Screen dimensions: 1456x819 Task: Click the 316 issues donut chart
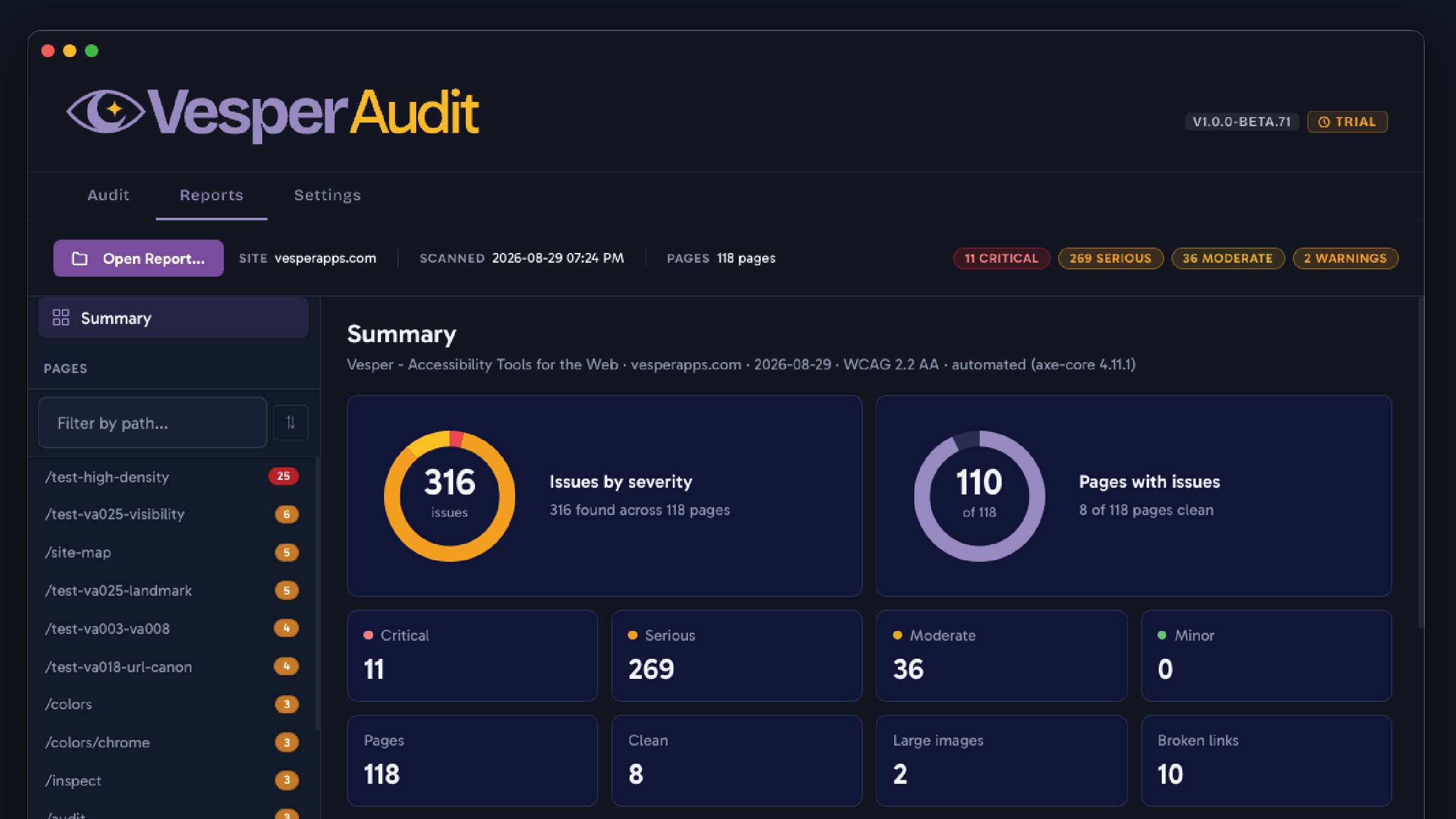(450, 496)
